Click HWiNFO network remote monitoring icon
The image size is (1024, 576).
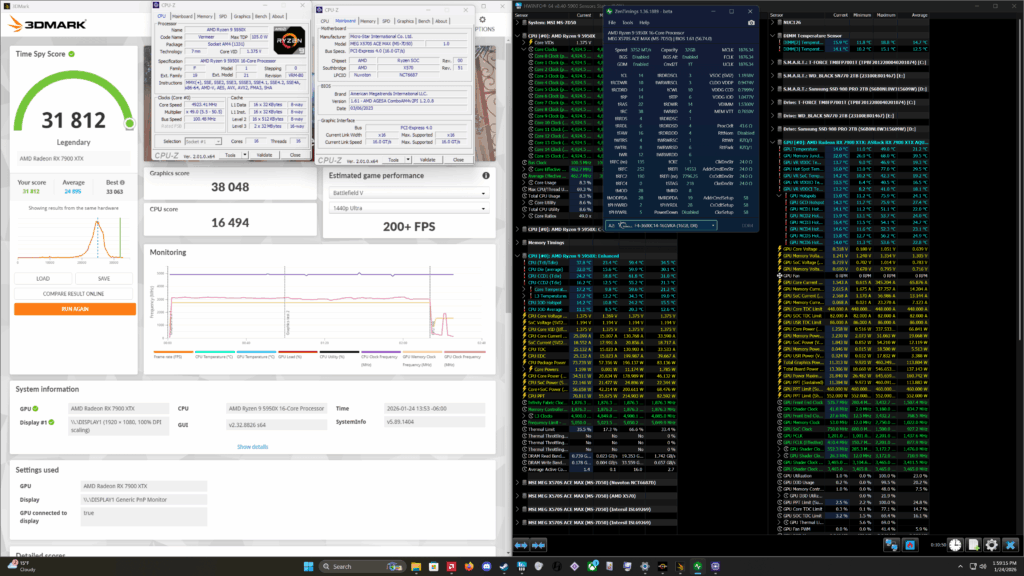click(891, 545)
